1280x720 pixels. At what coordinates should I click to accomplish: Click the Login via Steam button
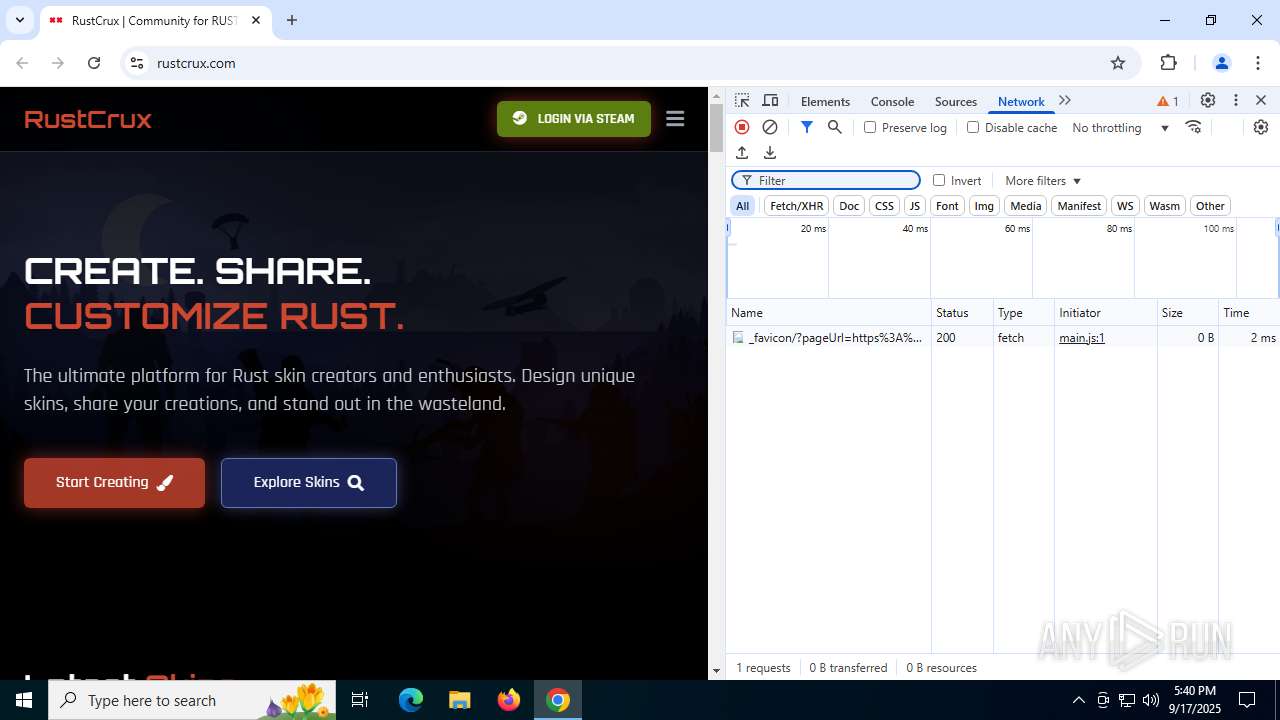coord(574,119)
